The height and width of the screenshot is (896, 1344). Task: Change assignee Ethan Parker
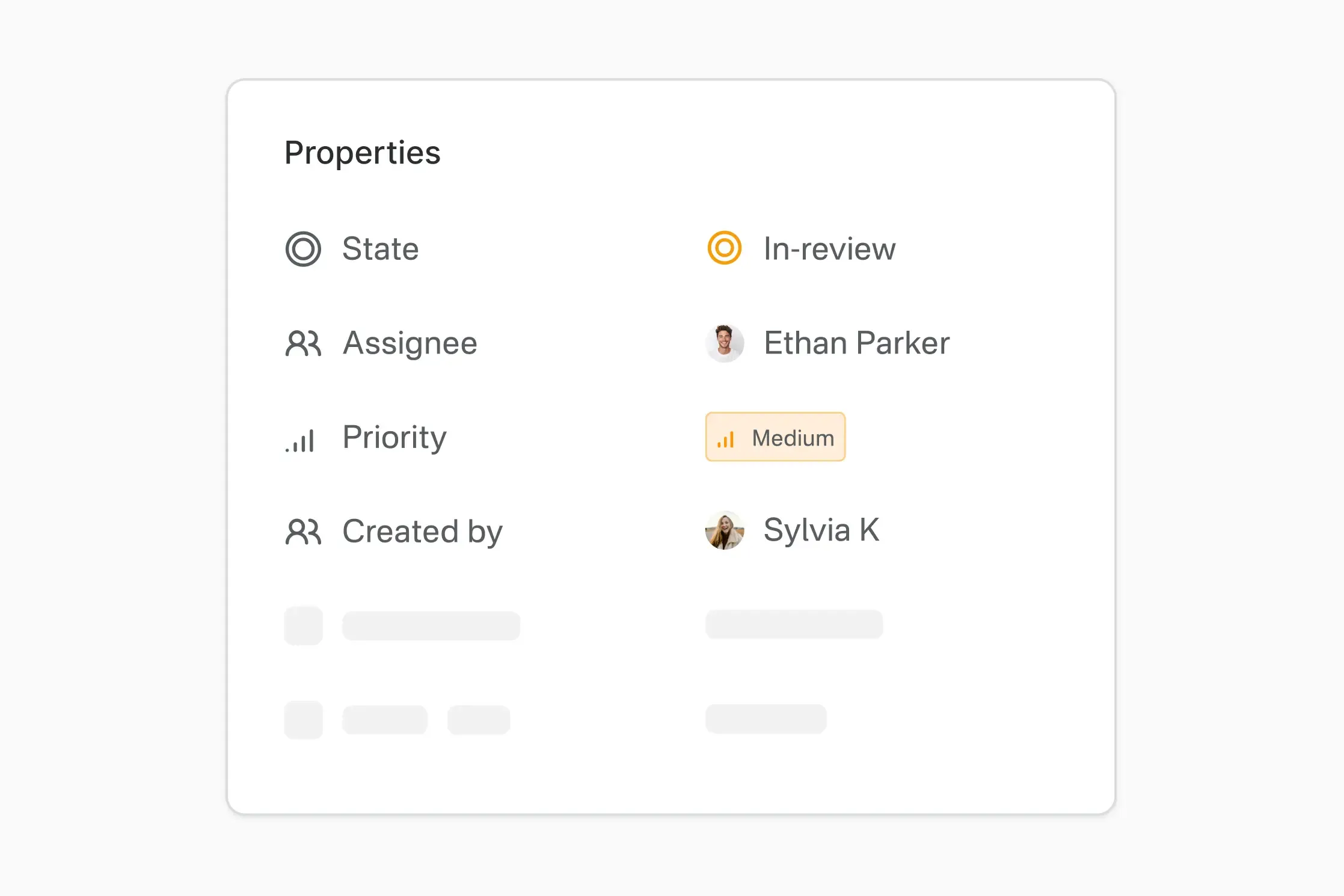click(x=856, y=343)
